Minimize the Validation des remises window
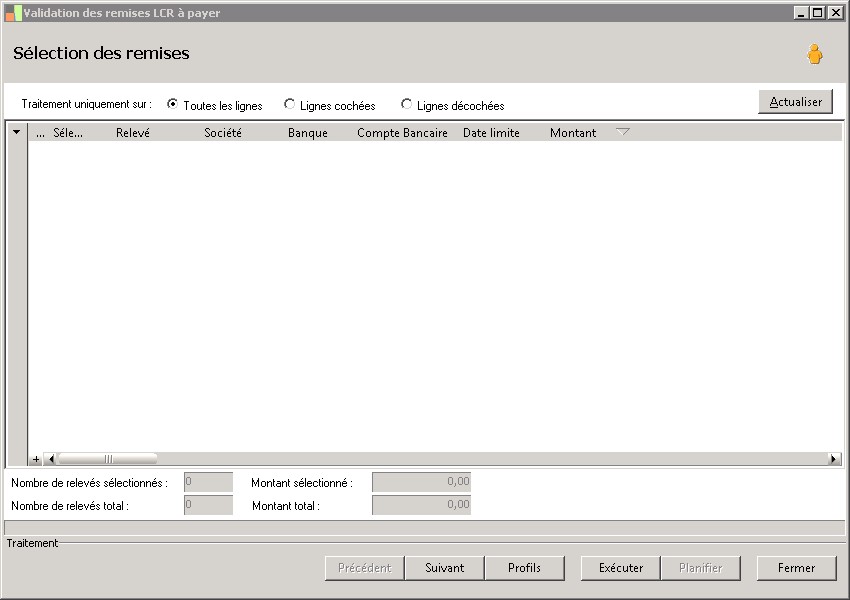This screenshot has height=600, width=850. point(801,12)
